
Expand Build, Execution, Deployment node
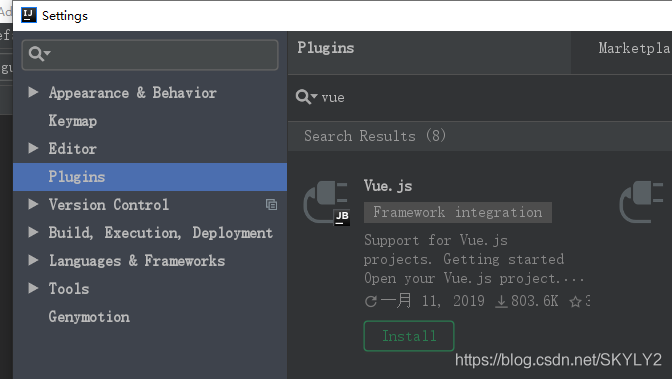(33, 232)
